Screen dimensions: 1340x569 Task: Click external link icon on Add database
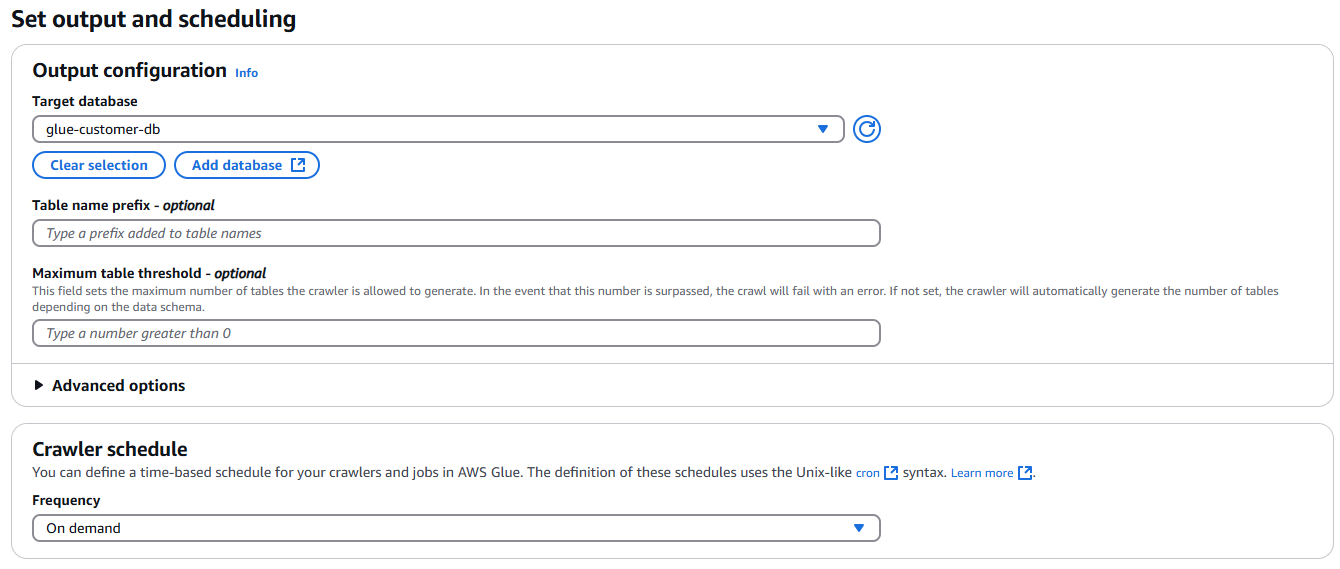tap(298, 165)
